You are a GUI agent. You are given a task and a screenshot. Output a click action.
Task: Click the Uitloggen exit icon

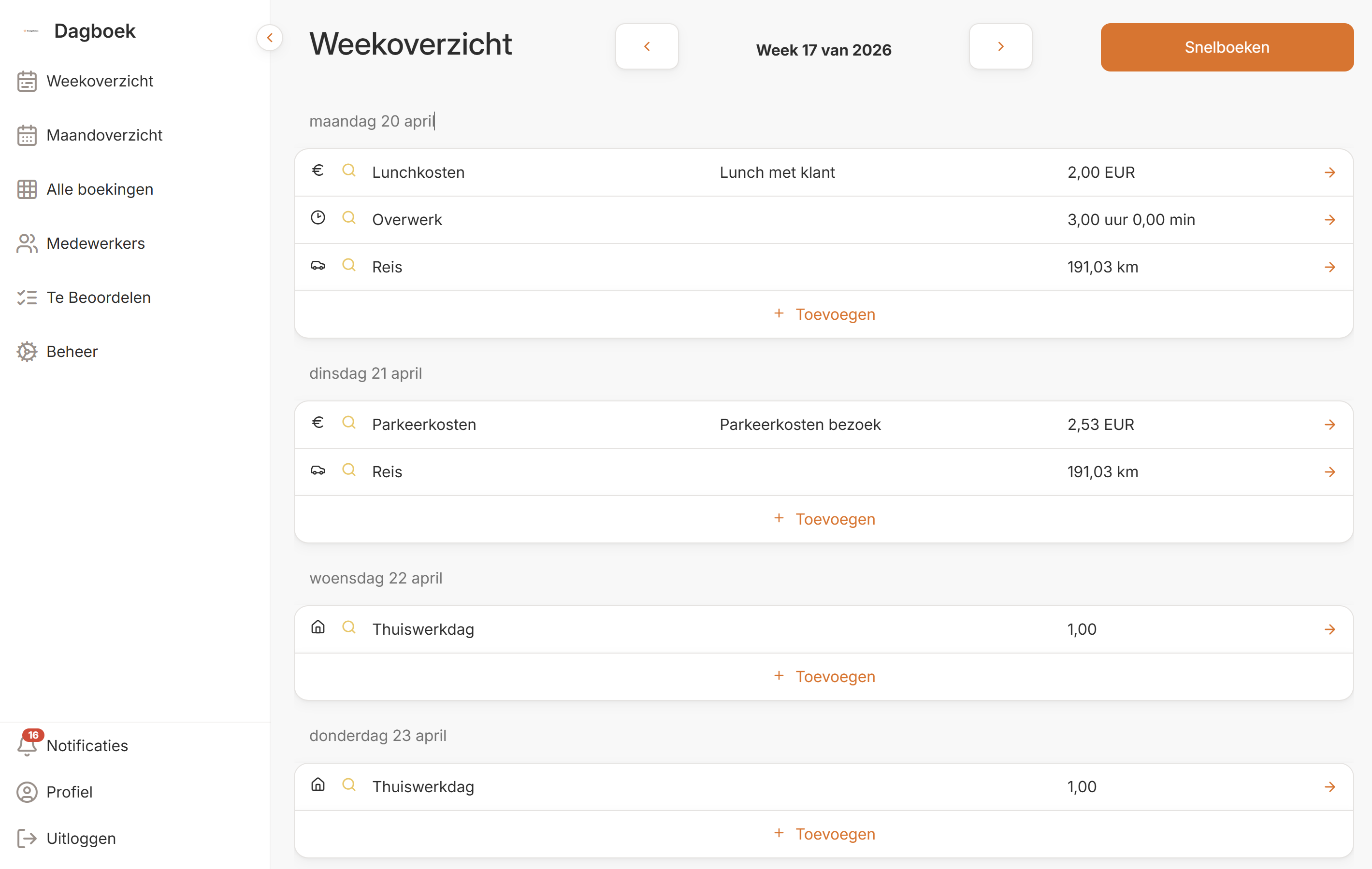(x=27, y=839)
